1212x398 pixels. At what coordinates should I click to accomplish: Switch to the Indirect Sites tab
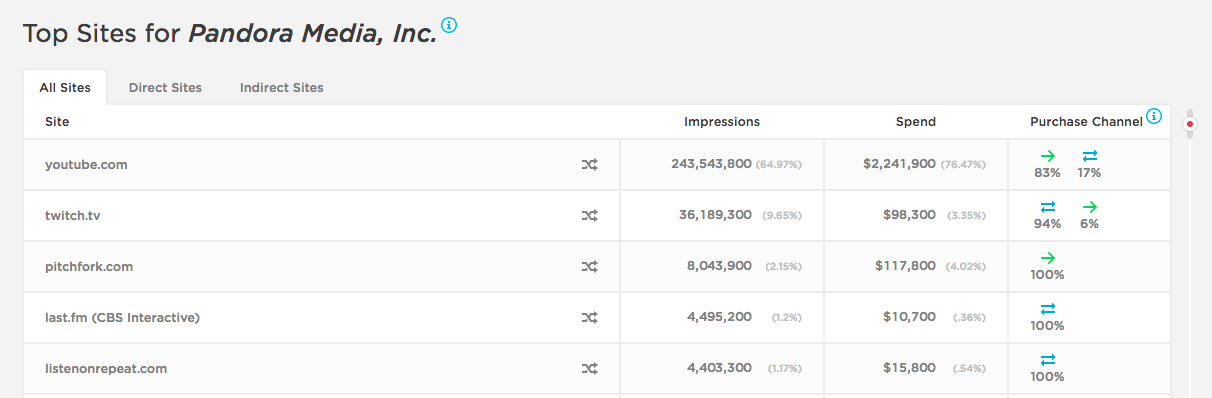click(282, 88)
